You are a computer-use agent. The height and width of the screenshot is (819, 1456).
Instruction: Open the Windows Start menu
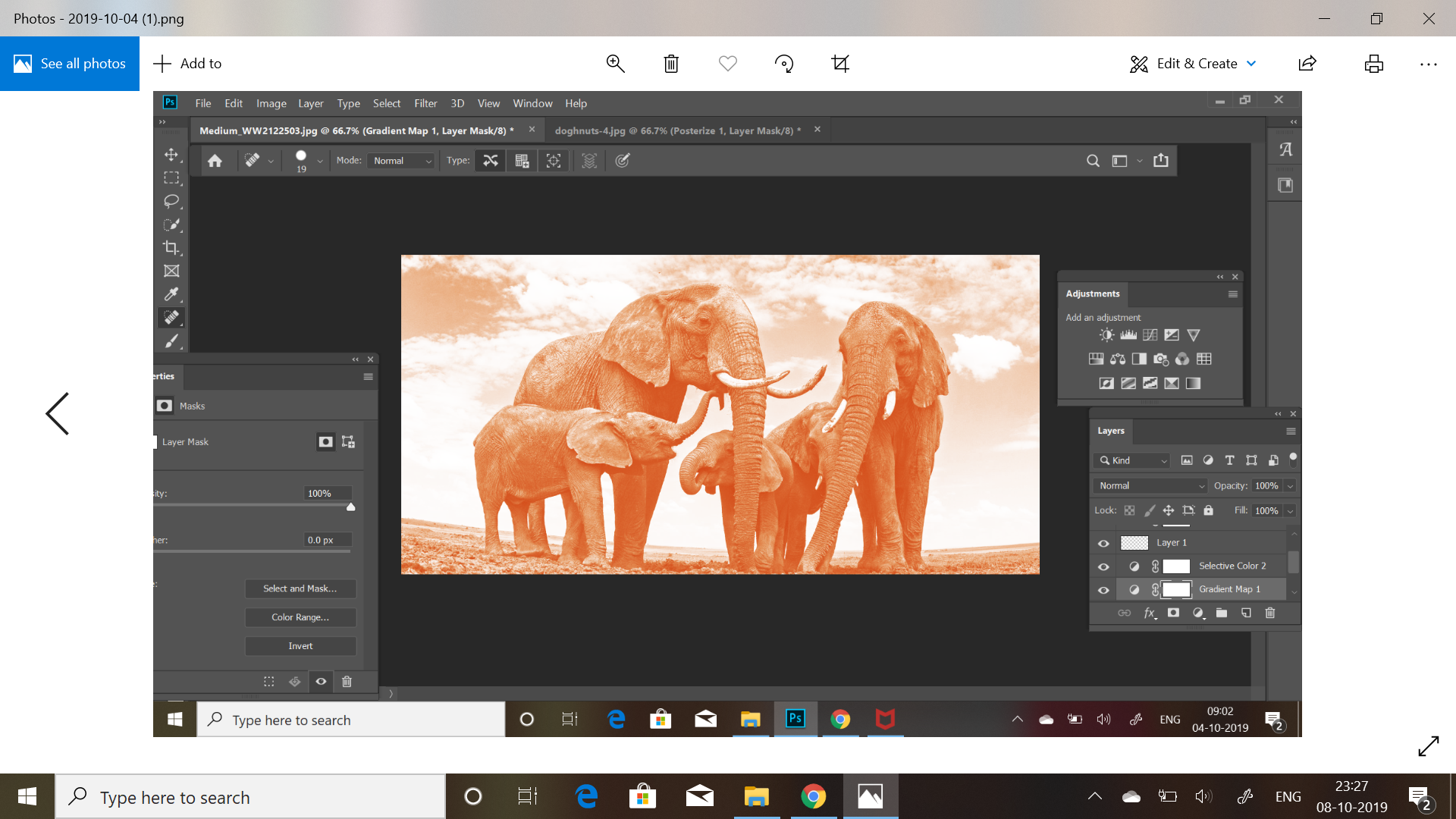27,796
